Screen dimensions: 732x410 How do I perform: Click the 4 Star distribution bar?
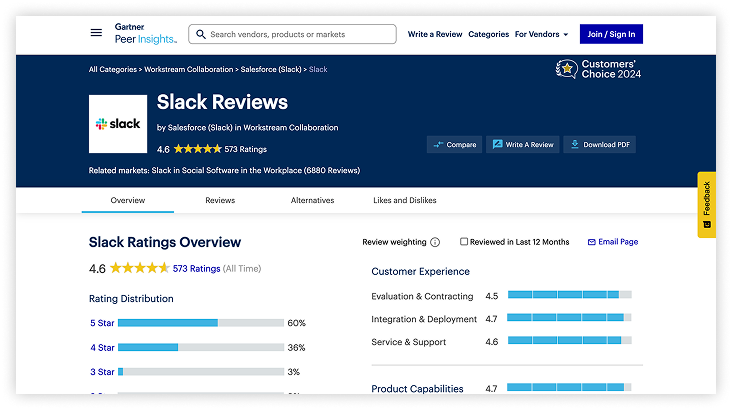pyautogui.click(x=201, y=347)
